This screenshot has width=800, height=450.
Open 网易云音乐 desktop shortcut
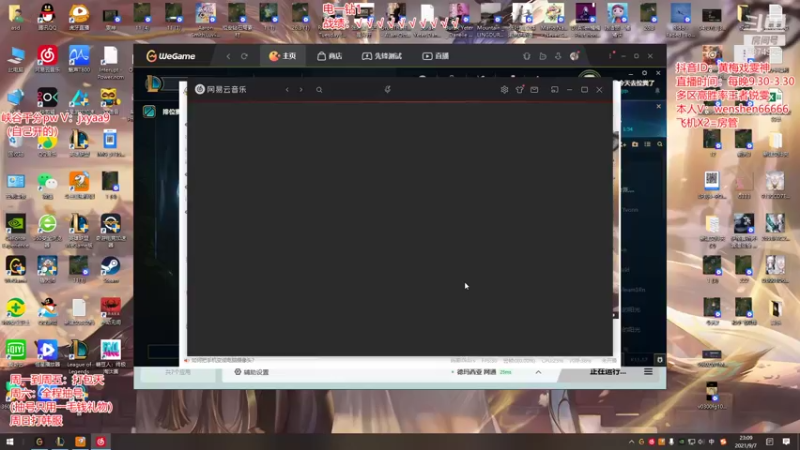(47, 59)
